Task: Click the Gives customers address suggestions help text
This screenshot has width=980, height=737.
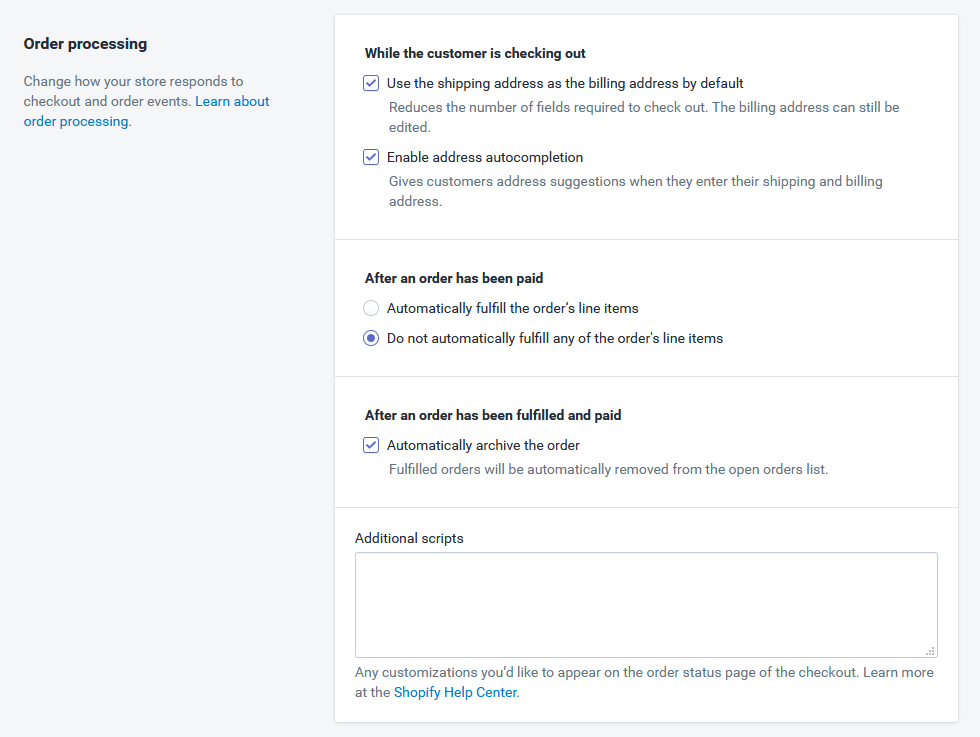Action: tap(636, 191)
